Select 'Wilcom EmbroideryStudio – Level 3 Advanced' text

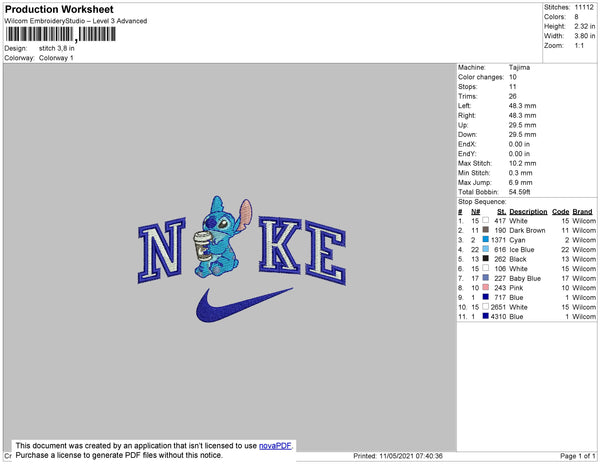(76, 21)
